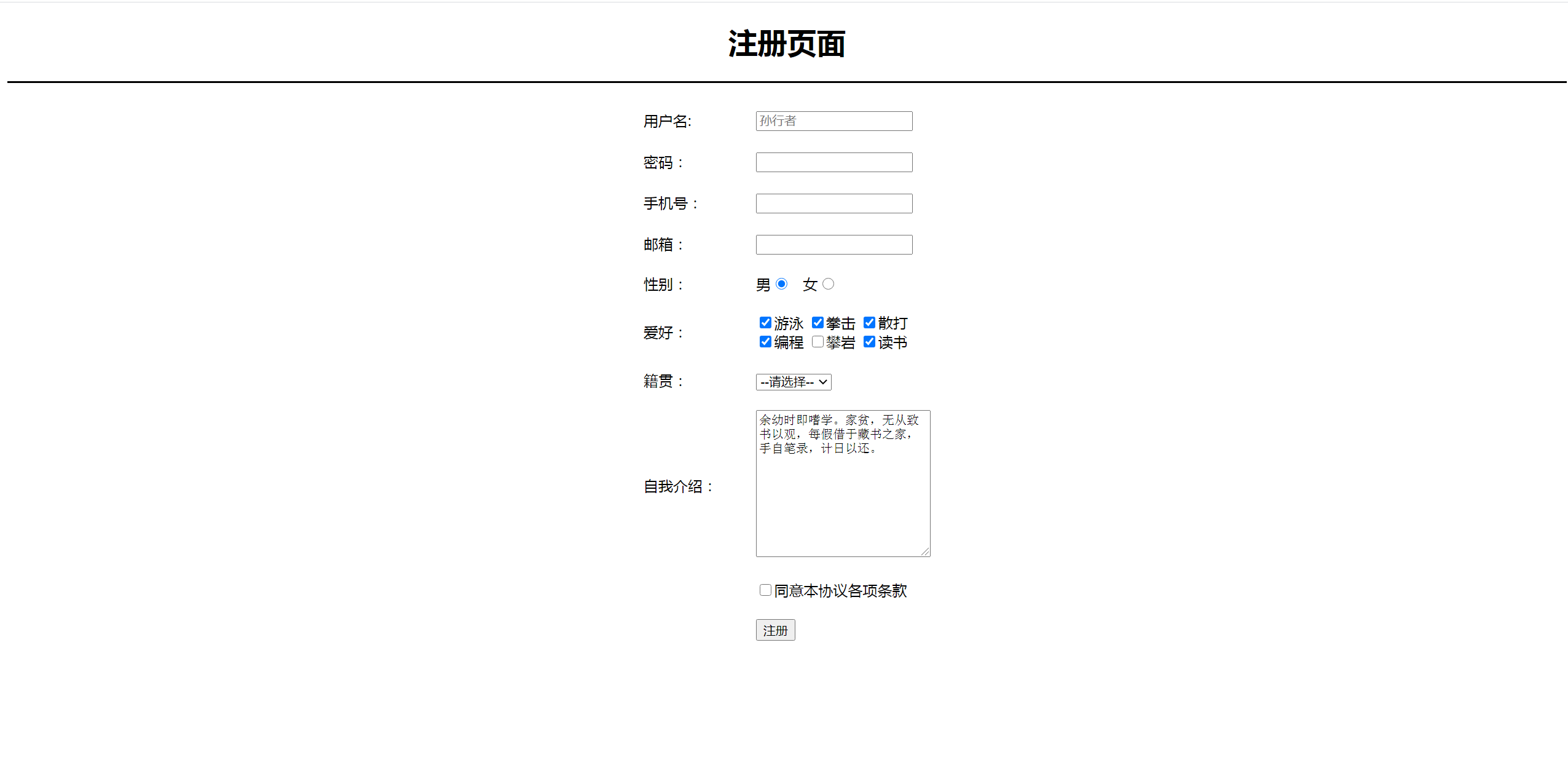Image resolution: width=1568 pixels, height=779 pixels.
Task: Click the 同意本协议各项条款 text
Action: click(x=840, y=591)
